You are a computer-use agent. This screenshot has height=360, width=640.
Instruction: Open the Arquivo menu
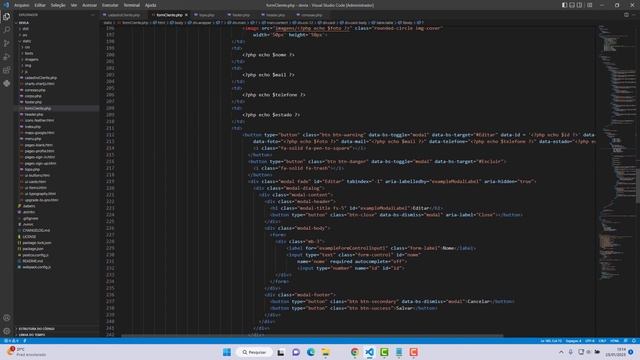tap(22, 5)
